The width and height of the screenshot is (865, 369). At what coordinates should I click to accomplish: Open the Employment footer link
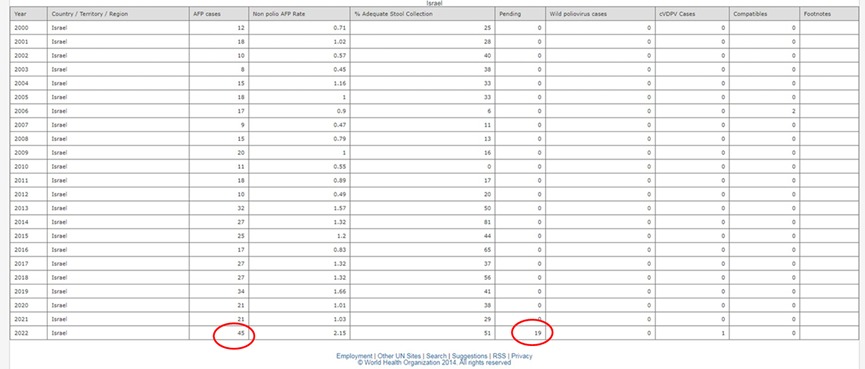[x=355, y=356]
